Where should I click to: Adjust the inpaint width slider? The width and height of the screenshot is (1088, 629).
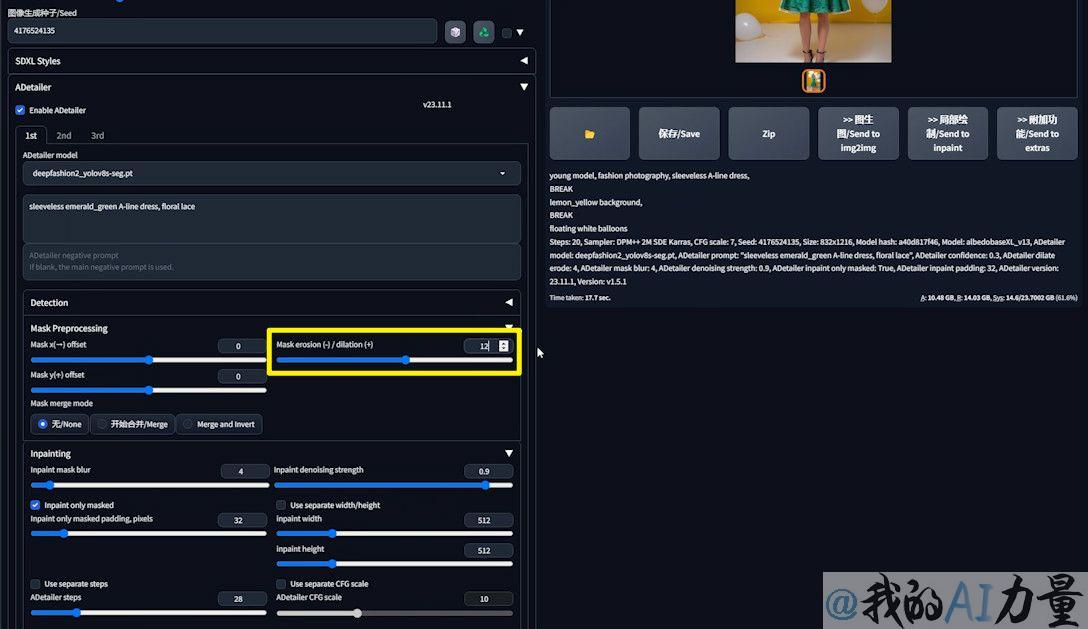(x=394, y=534)
